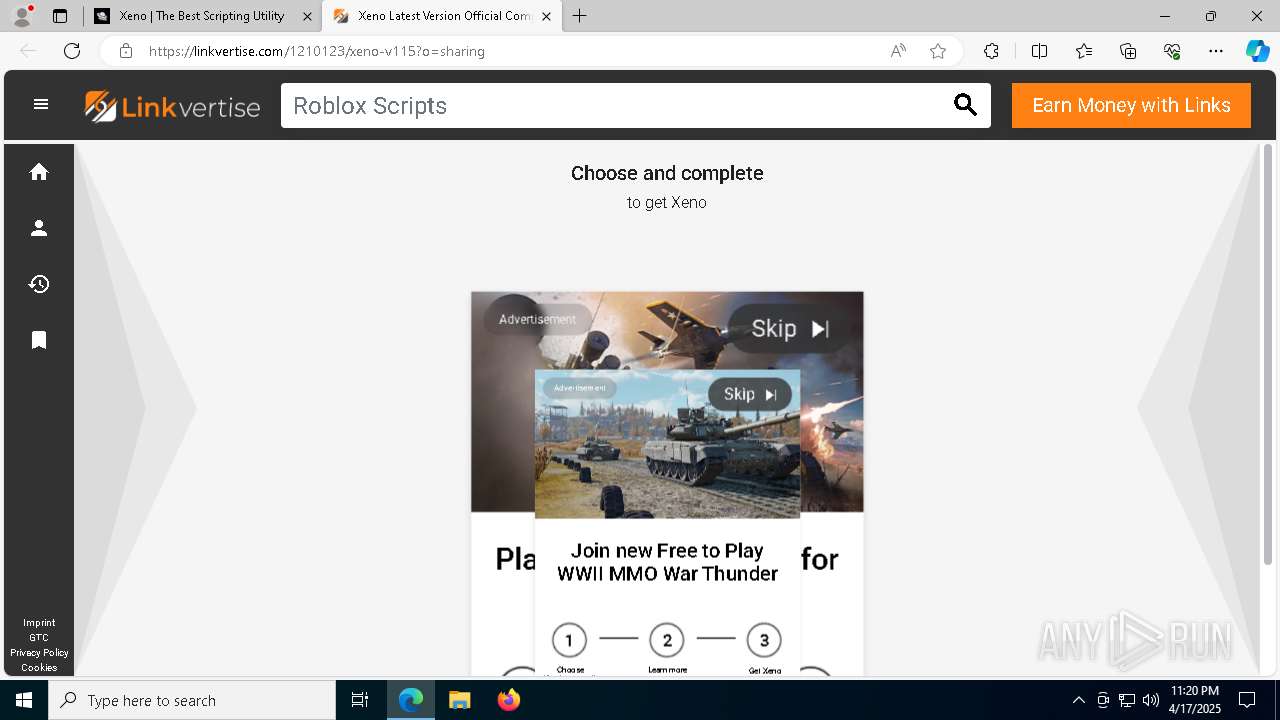Open the Cookies link
The image size is (1280, 720).
coord(39,668)
